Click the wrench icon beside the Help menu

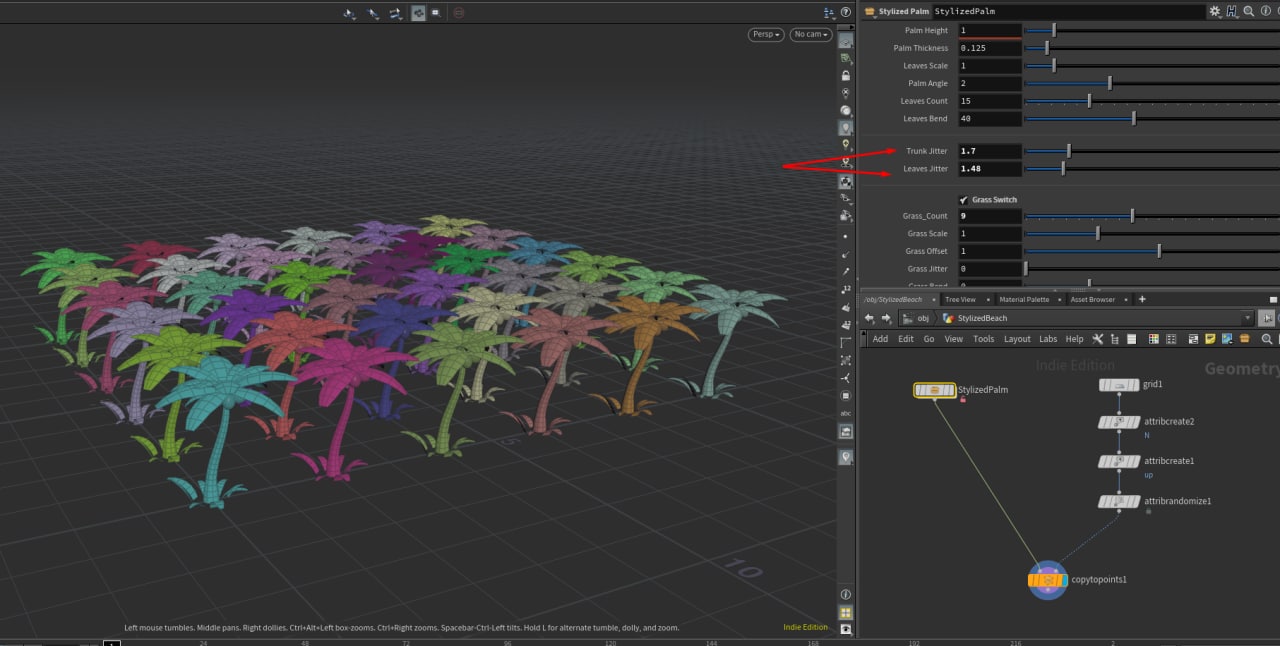[1097, 339]
